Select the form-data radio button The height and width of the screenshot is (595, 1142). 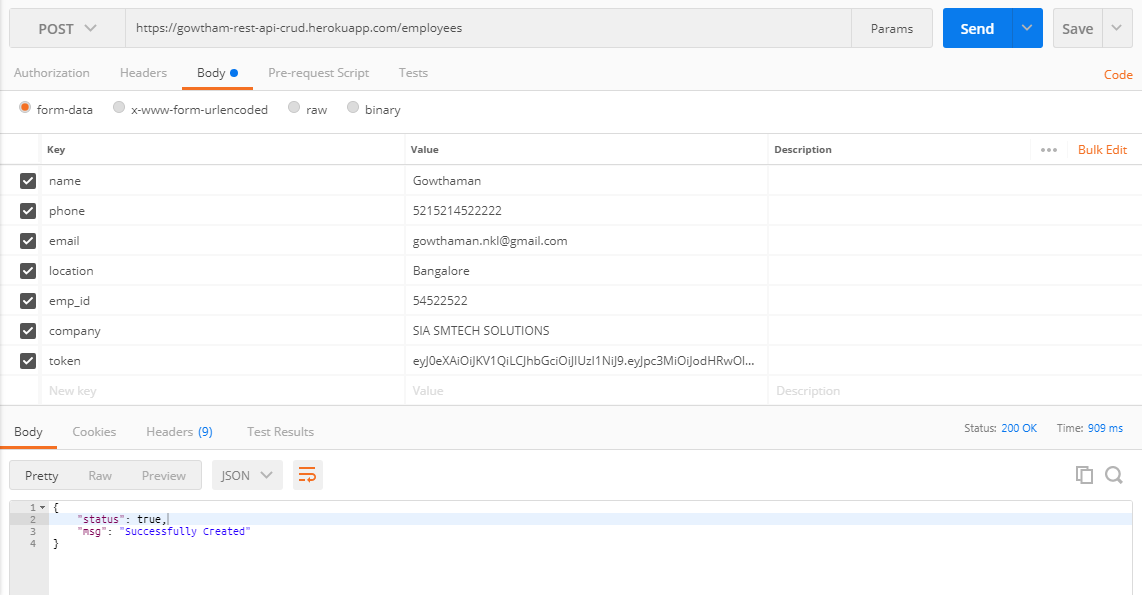point(25,108)
